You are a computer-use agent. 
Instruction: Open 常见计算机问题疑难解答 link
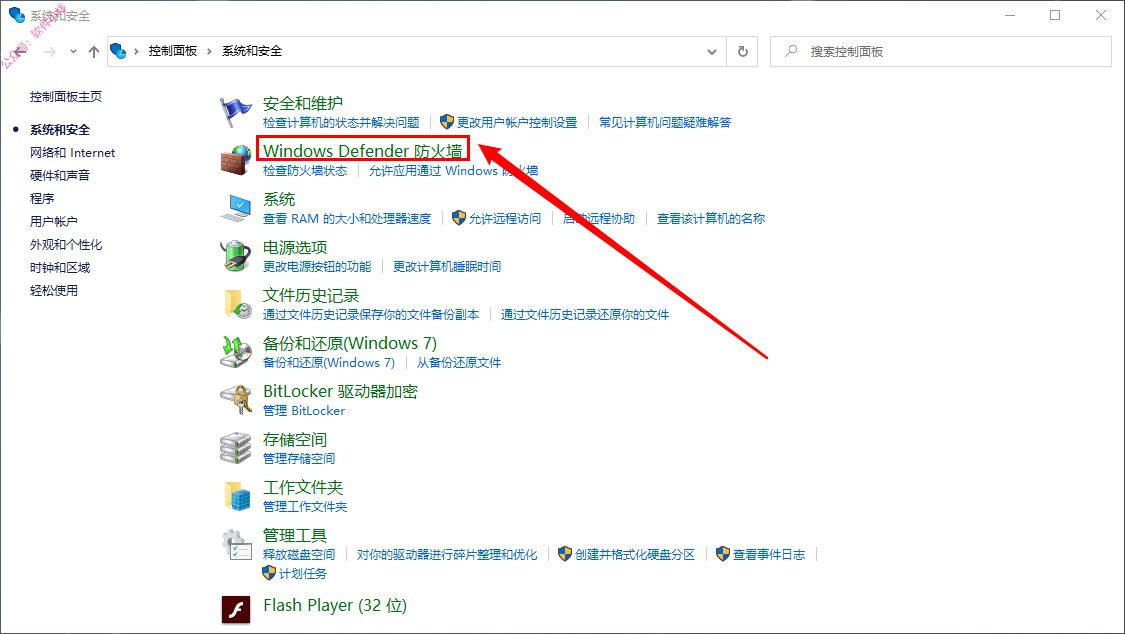[x=665, y=123]
